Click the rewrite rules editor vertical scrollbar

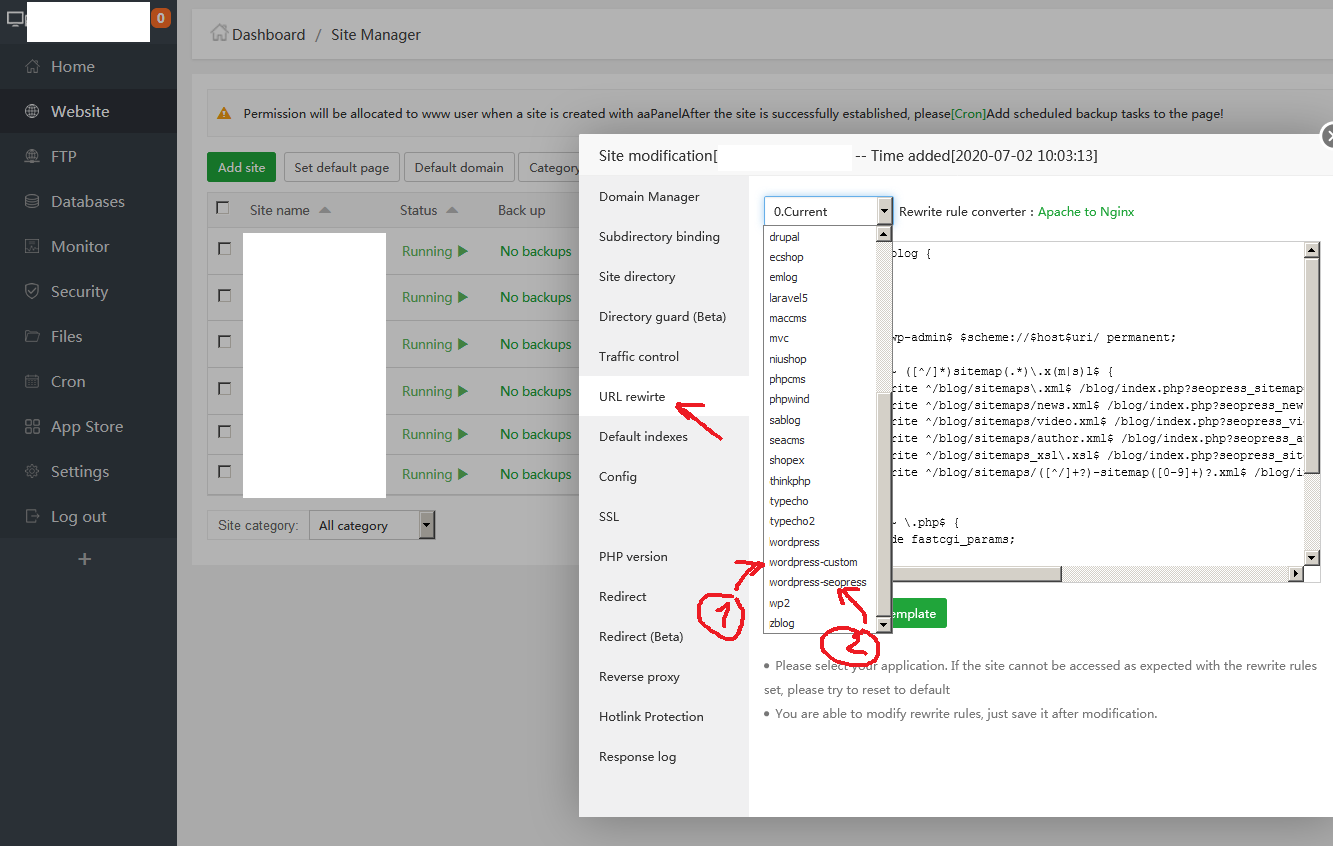tap(1311, 400)
